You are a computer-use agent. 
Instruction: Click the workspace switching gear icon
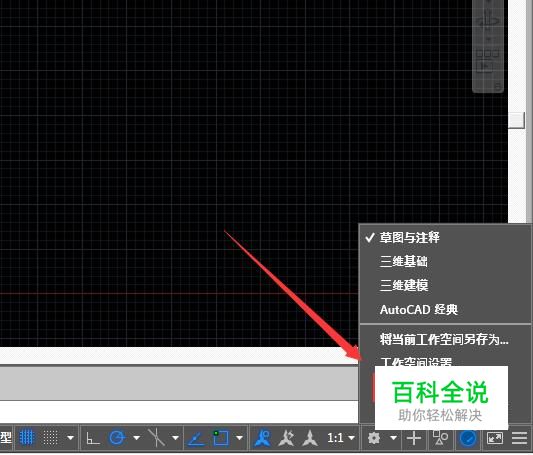coord(374,438)
